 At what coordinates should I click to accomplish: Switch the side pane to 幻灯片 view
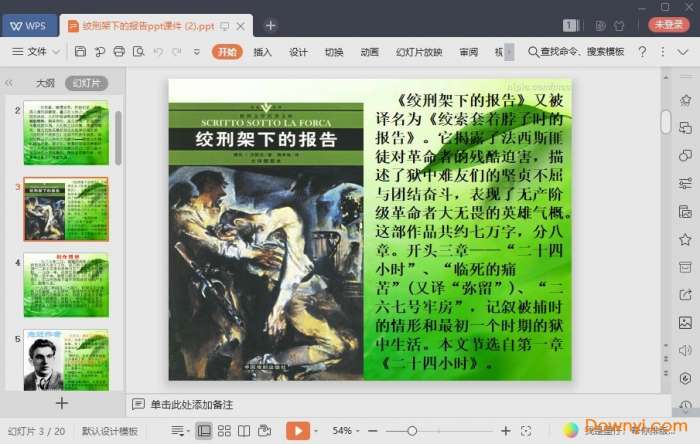click(87, 83)
